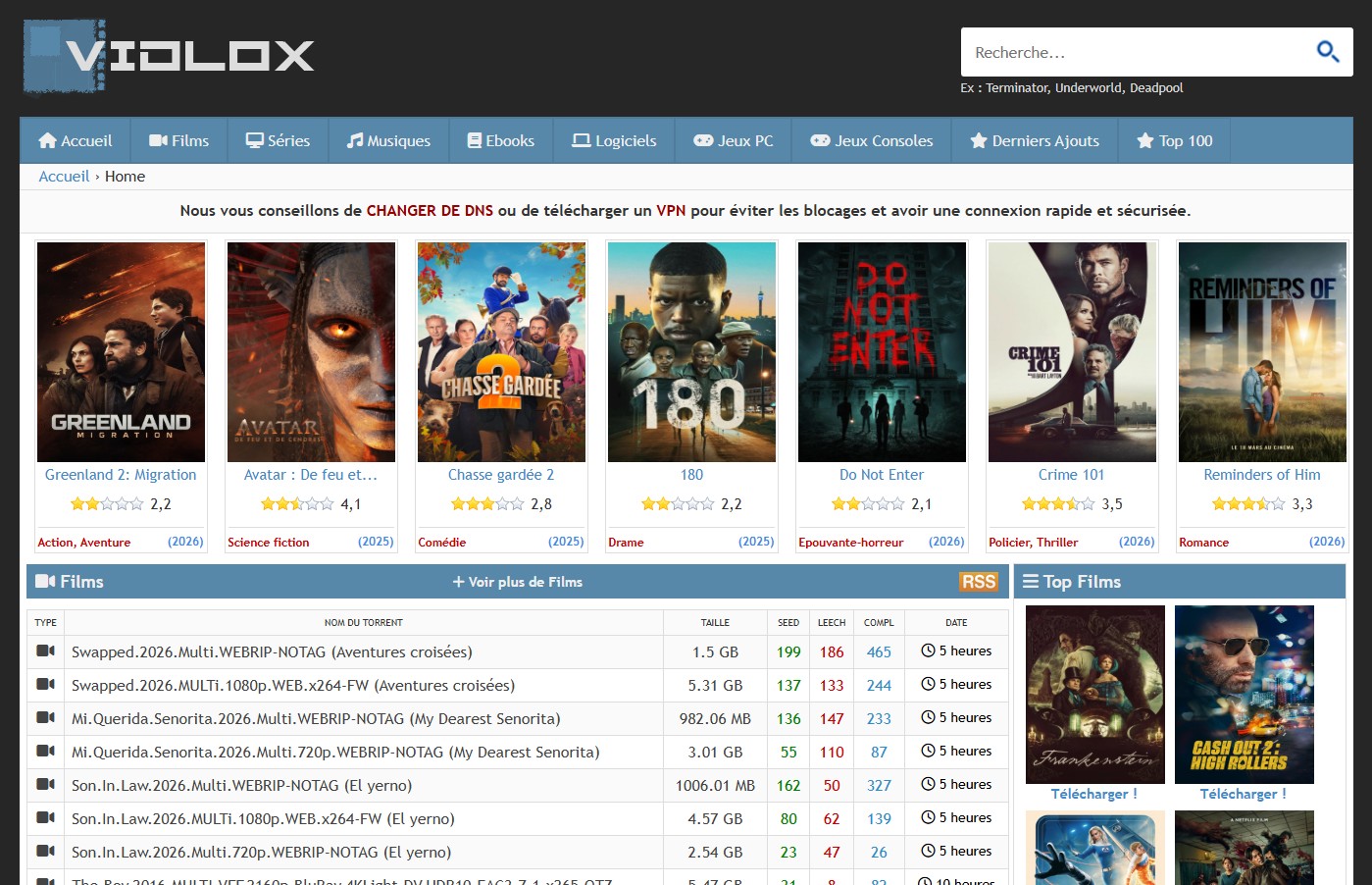Click the Greenland 2: Migration title
1372x885 pixels.
(121, 475)
